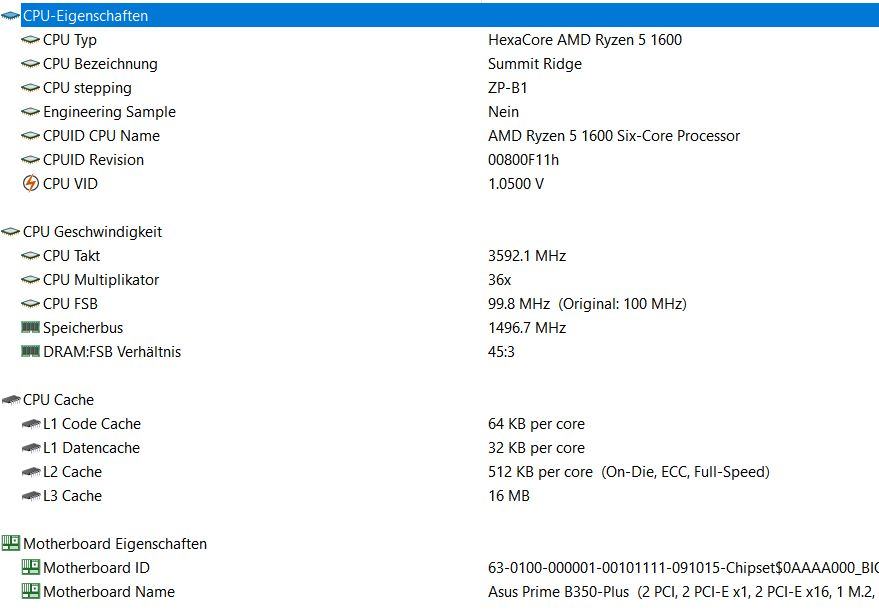The height and width of the screenshot is (611, 879).
Task: Click the value 32 KB per core
Action: [536, 448]
